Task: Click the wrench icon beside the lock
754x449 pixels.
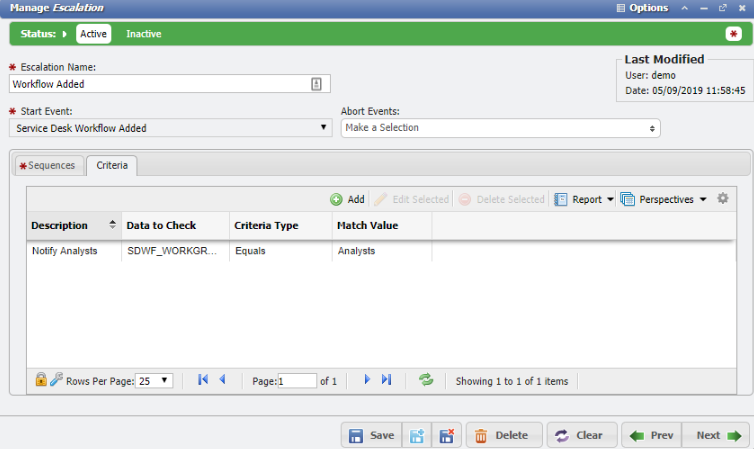Action: point(56,380)
